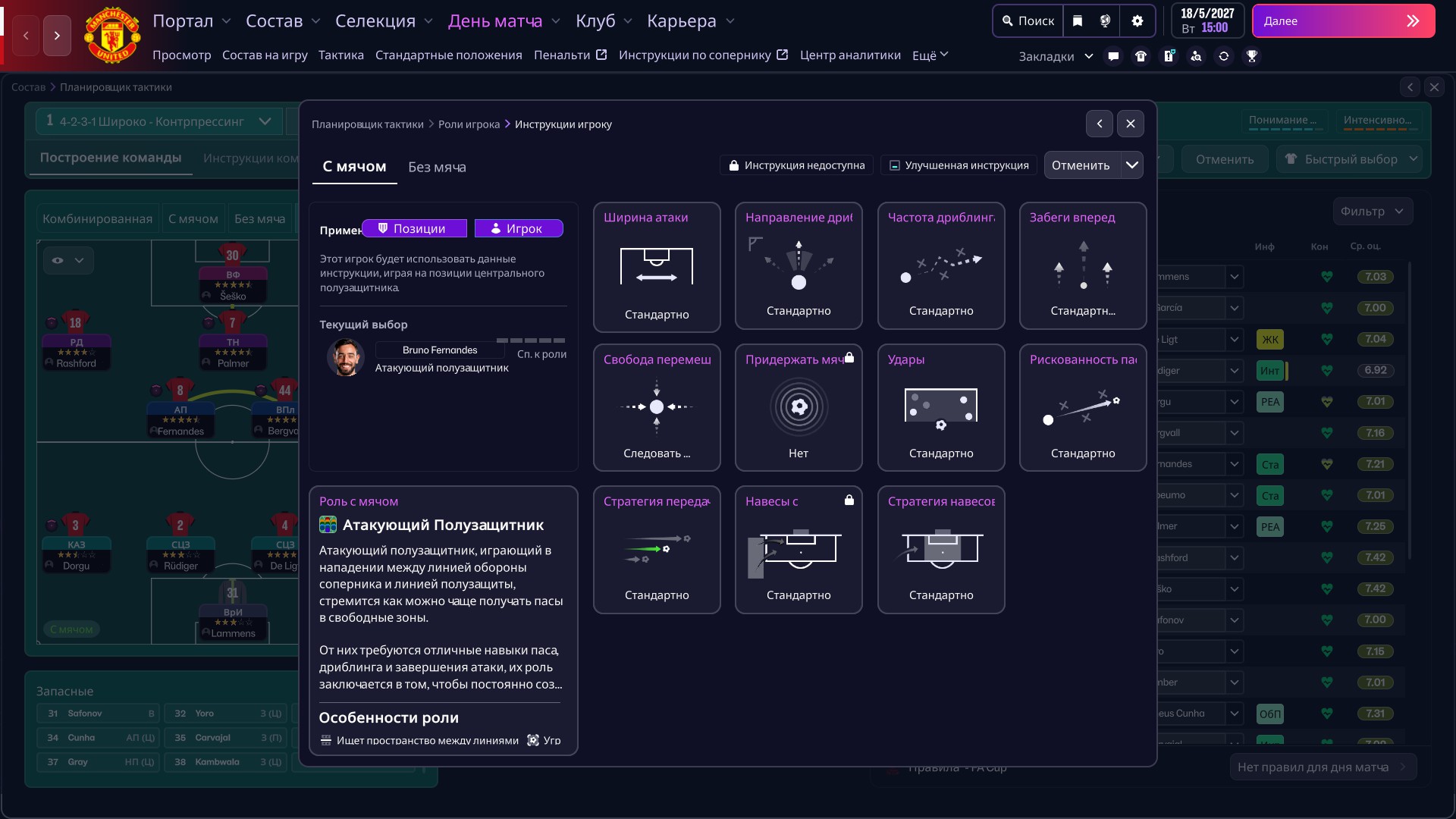Click Роли игрока breadcrumb link
The width and height of the screenshot is (1456, 819).
click(469, 124)
